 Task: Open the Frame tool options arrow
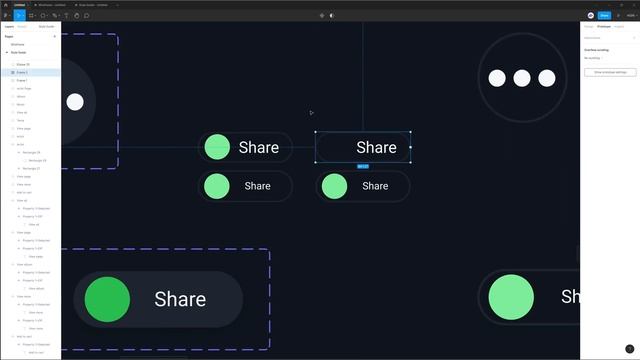coord(36,16)
